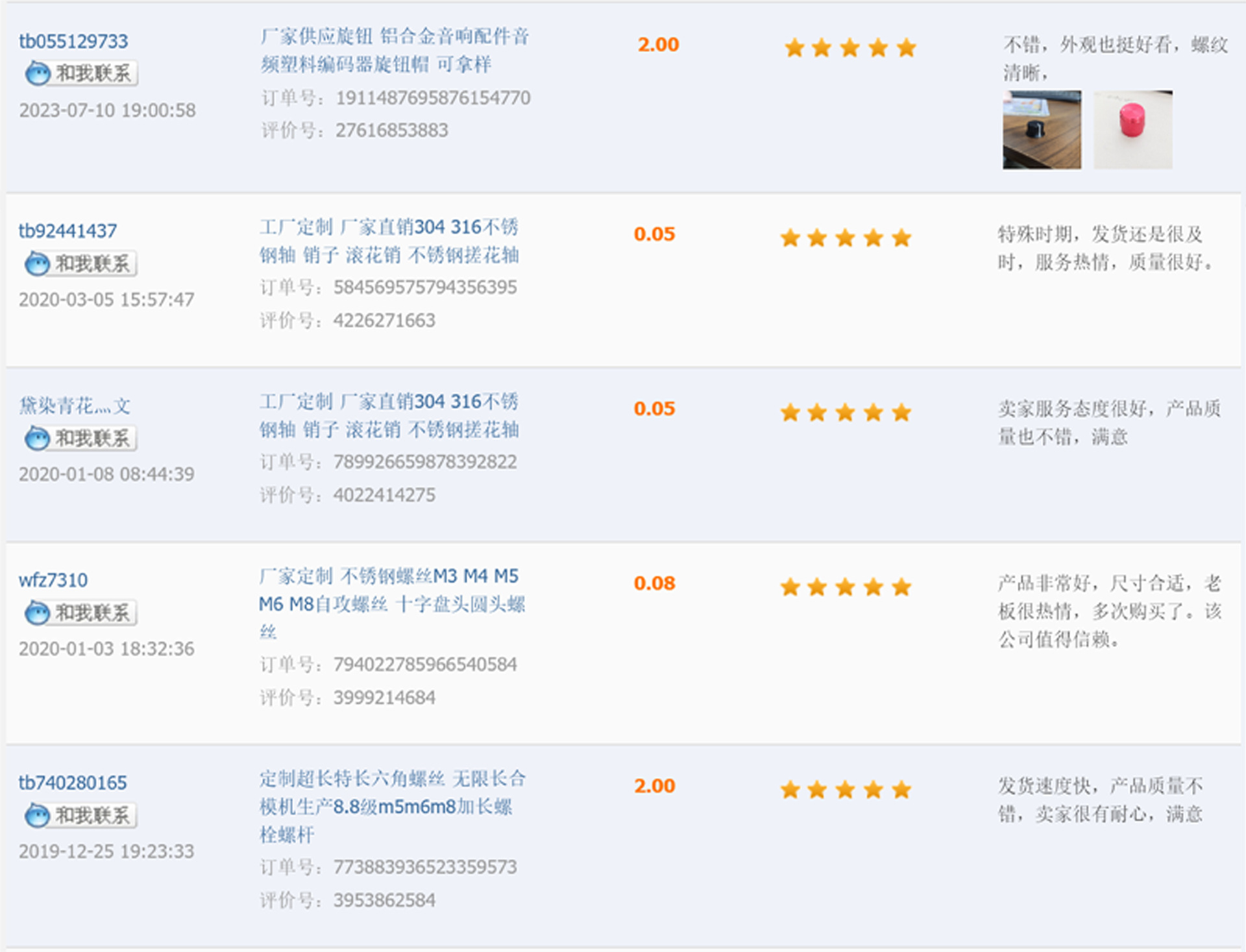Open the 304 316 pin product reviewed 2020-01-08
1246x952 pixels.
coord(389,415)
